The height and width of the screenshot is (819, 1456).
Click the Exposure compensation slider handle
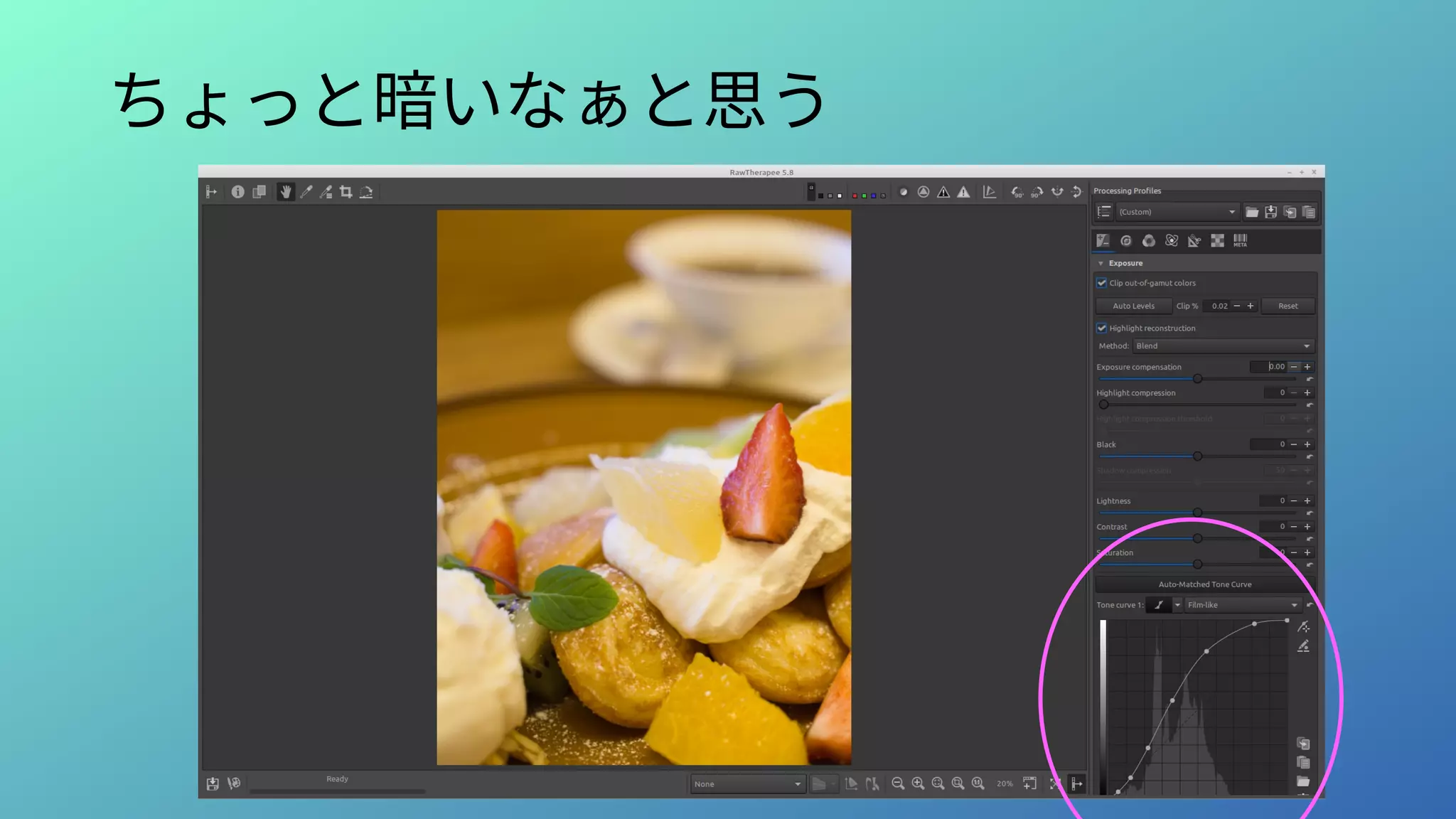[1197, 379]
